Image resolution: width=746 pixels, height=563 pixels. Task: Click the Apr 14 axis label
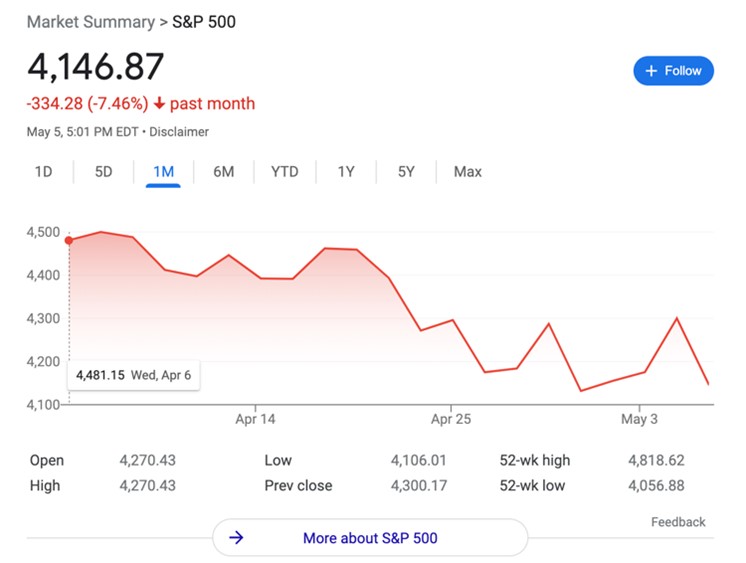tap(255, 419)
